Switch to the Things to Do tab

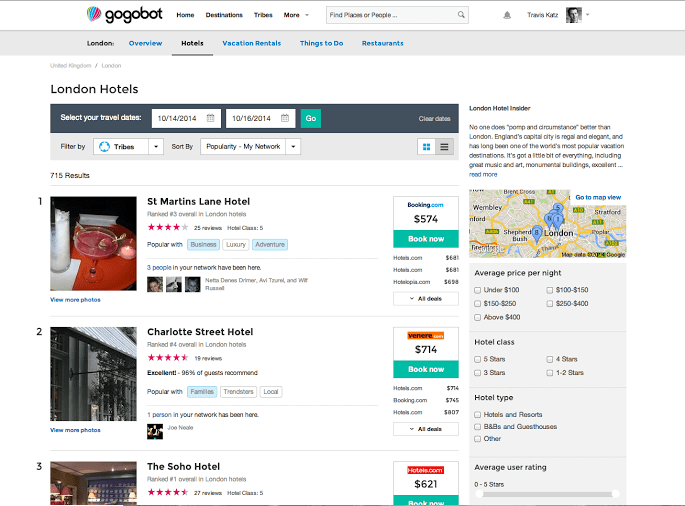click(x=322, y=43)
